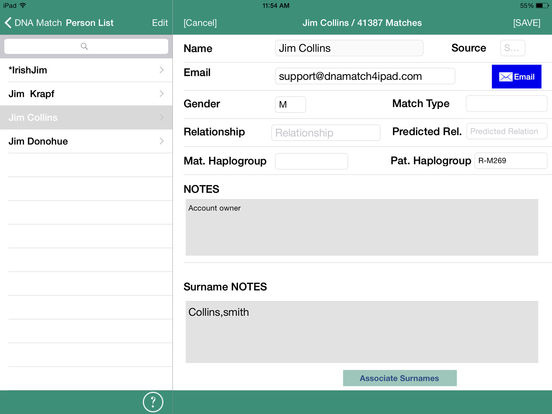Click the Source input field
The width and height of the screenshot is (552, 414).
click(513, 48)
